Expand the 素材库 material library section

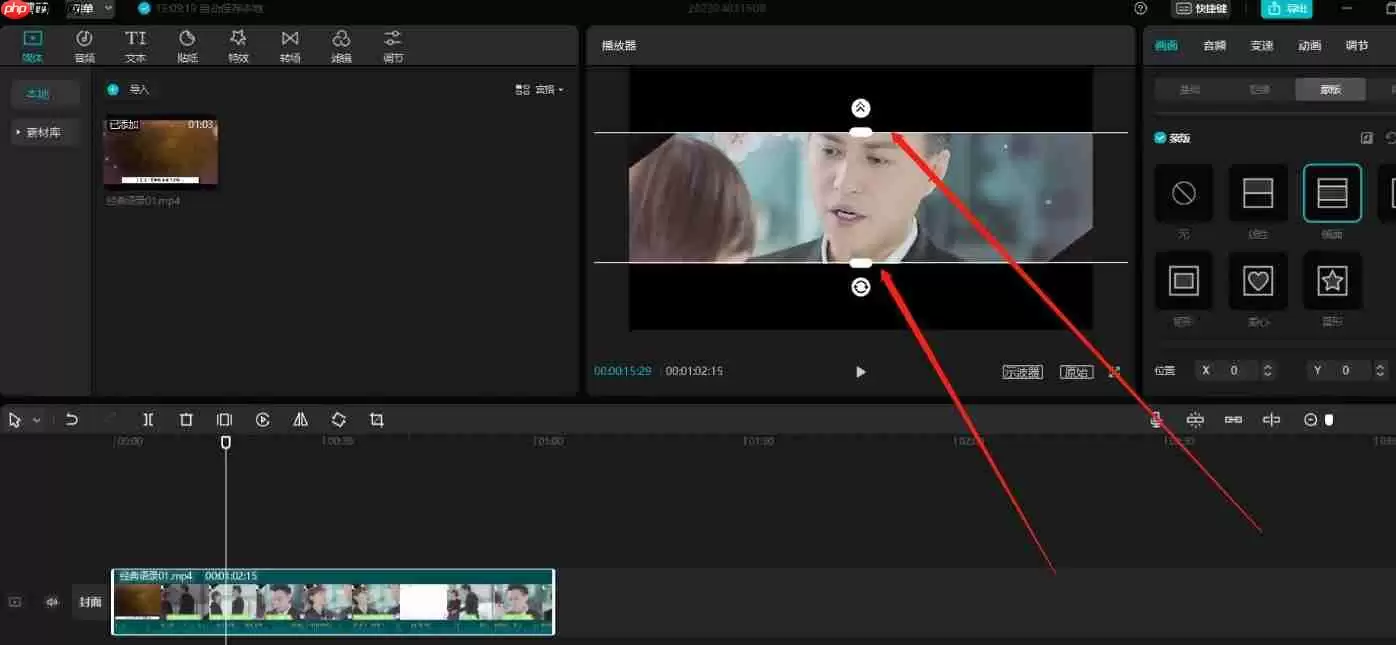[x=44, y=131]
